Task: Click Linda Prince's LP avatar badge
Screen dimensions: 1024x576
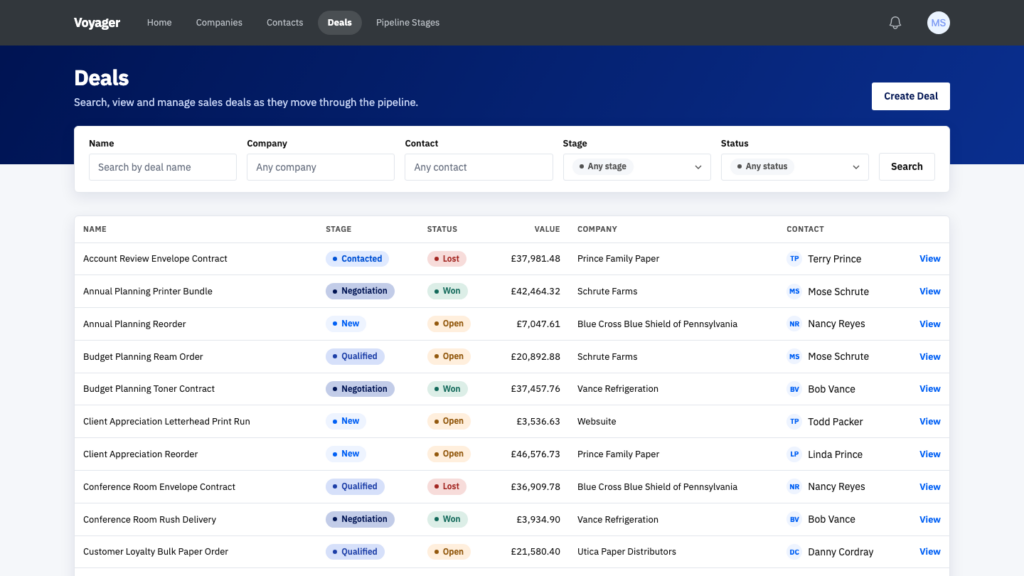Action: pyautogui.click(x=794, y=454)
